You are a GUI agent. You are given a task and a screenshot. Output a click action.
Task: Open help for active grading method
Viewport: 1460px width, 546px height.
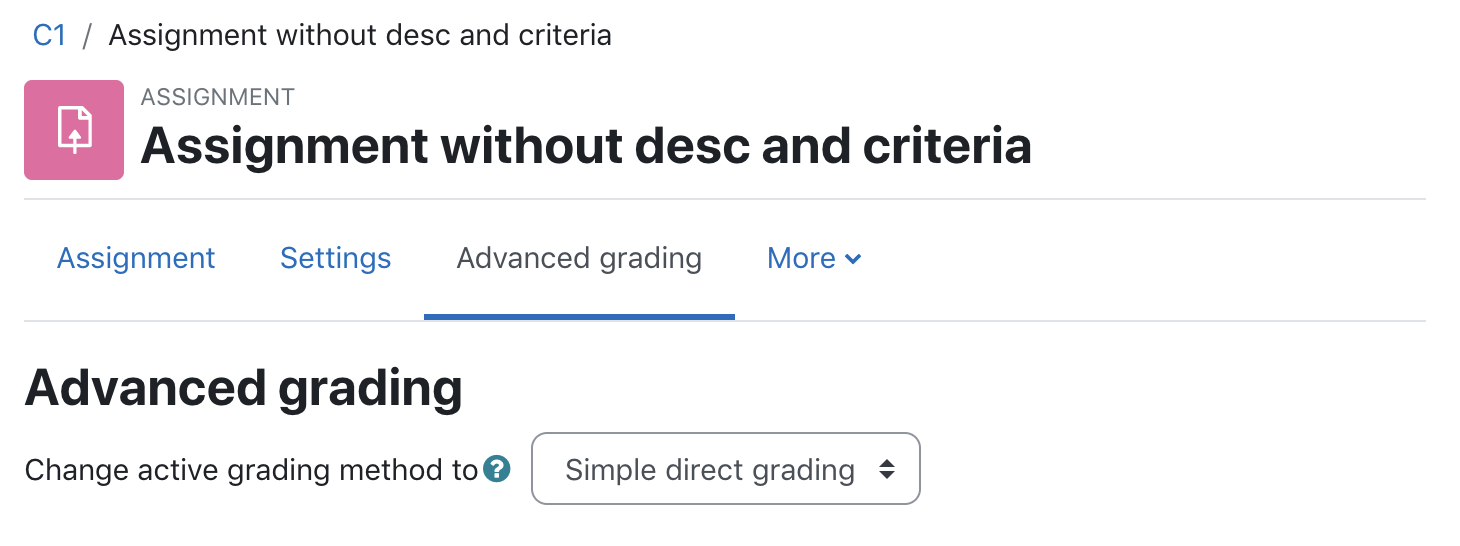pos(497,469)
